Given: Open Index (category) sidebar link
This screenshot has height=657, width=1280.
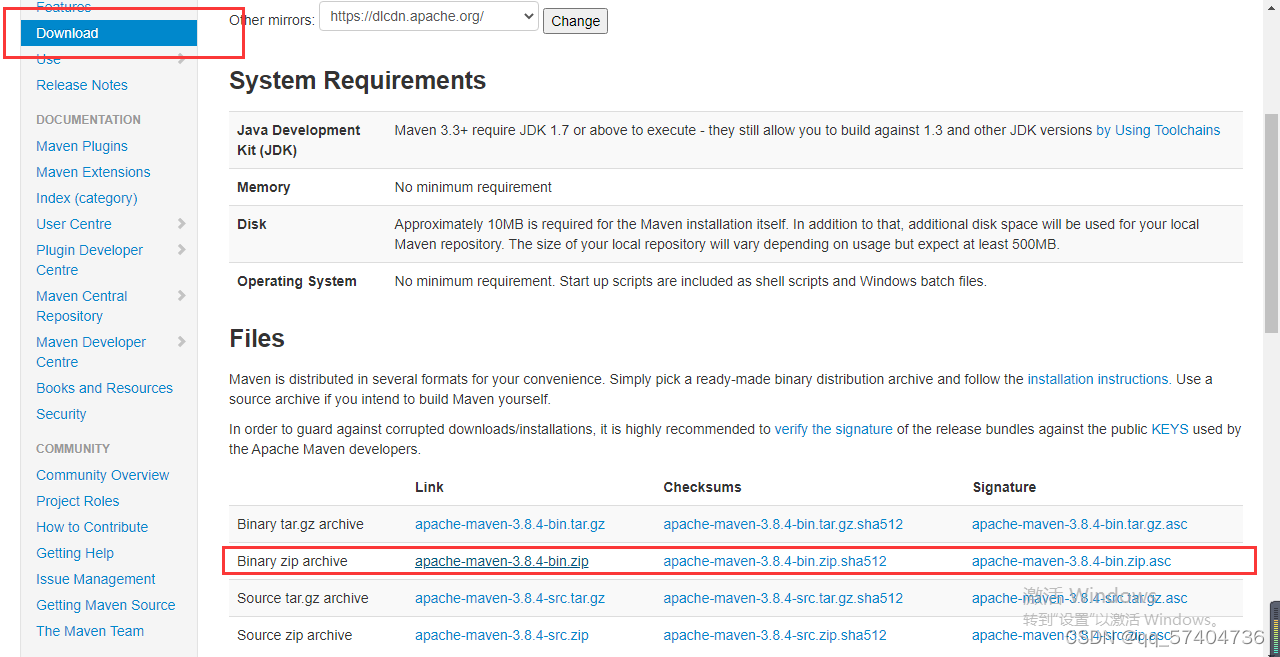Looking at the screenshot, I should pos(87,198).
